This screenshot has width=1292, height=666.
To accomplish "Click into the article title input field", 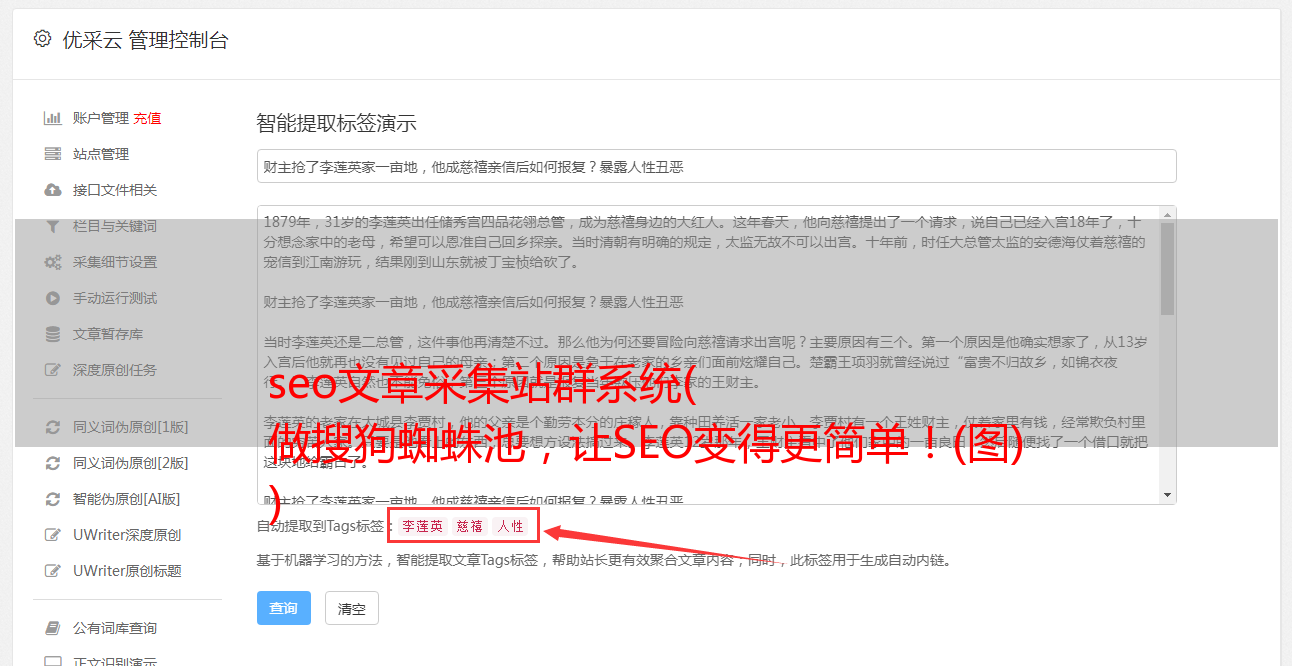I will (716, 166).
